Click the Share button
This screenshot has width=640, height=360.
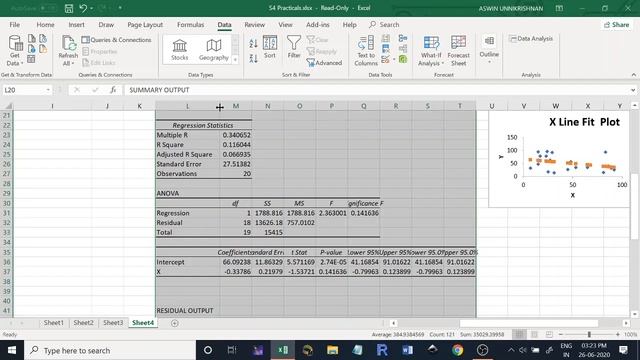coord(617,25)
